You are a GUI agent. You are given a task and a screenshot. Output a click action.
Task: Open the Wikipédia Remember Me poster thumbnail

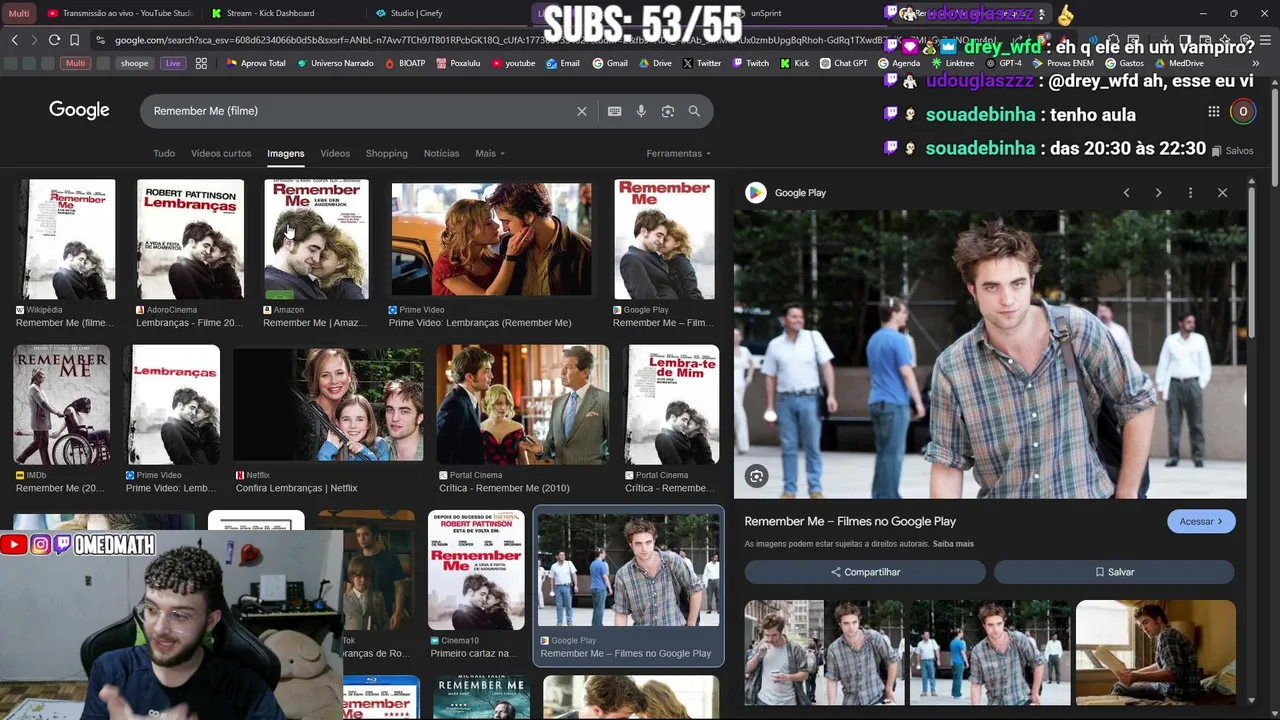coord(65,240)
